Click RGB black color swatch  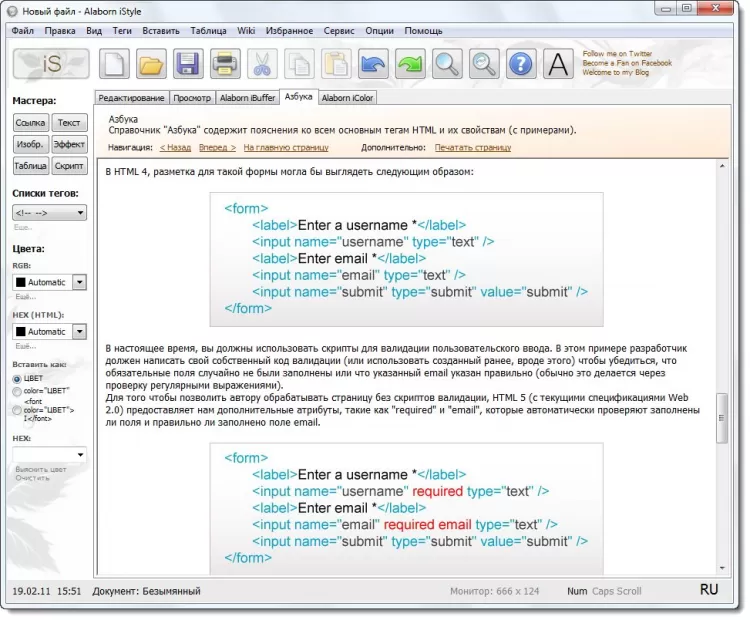tap(21, 282)
